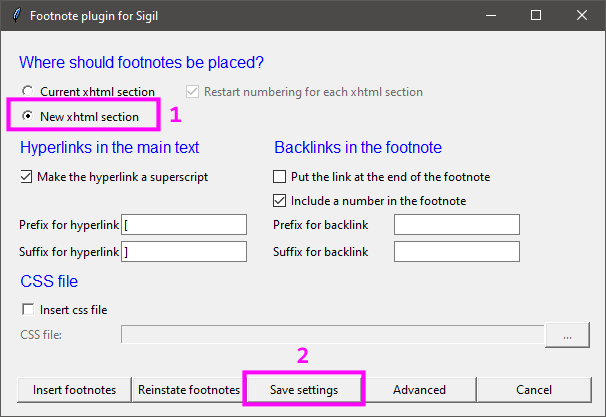Maximize the Footnote plugin window
This screenshot has height=417, width=606.
(x=536, y=15)
